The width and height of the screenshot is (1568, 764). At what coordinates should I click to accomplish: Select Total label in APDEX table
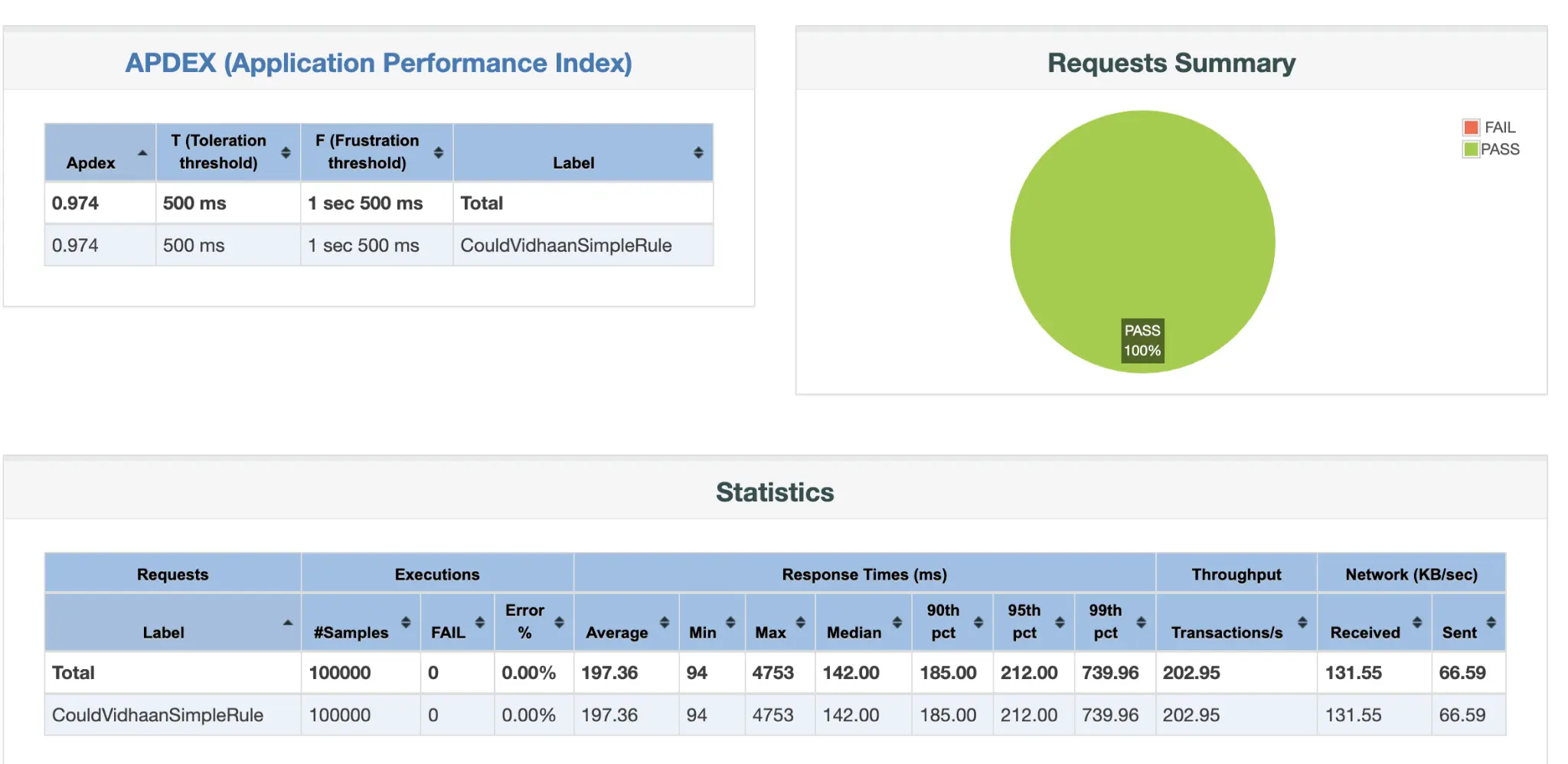482,204
